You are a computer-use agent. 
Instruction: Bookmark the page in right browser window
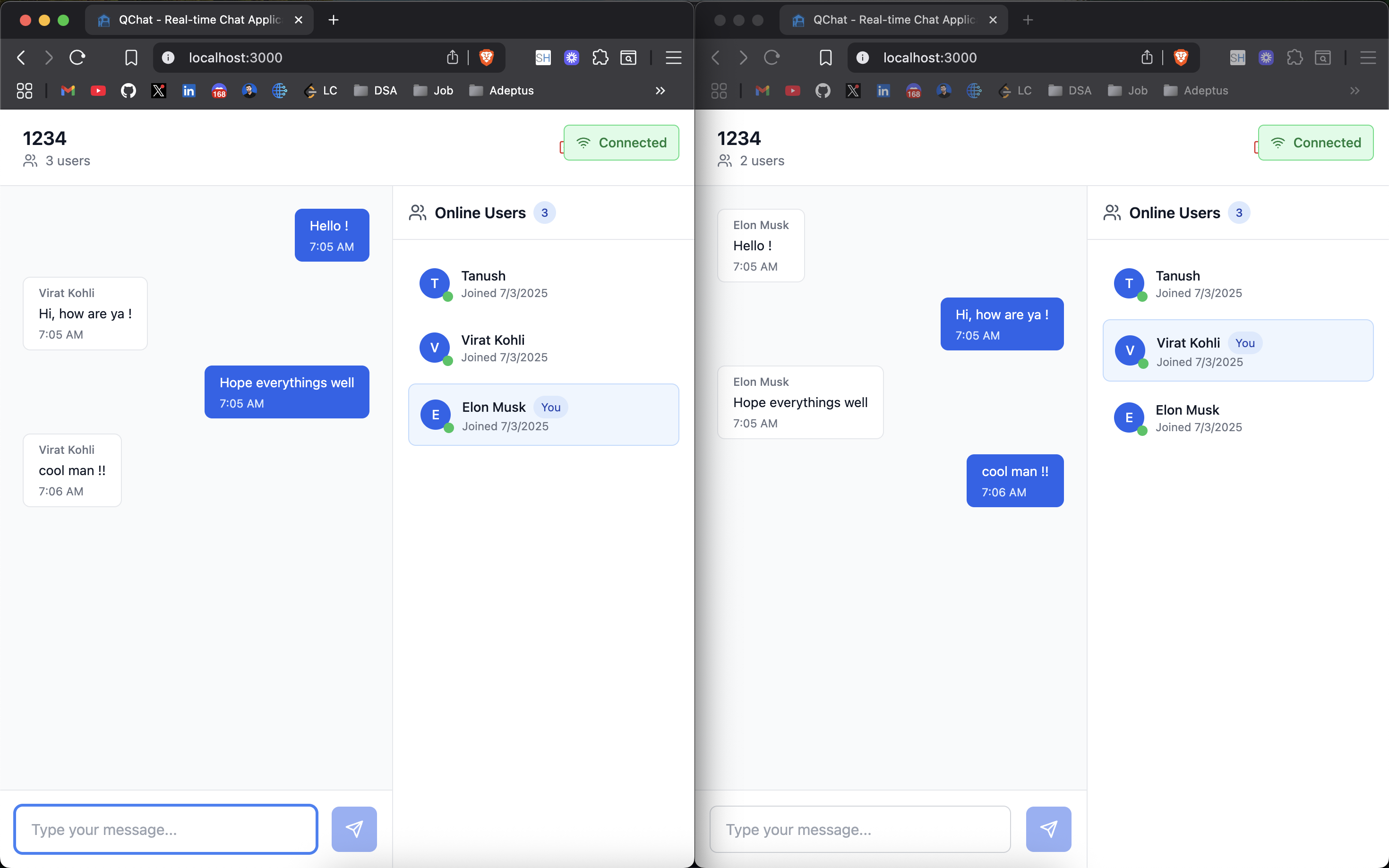825,58
